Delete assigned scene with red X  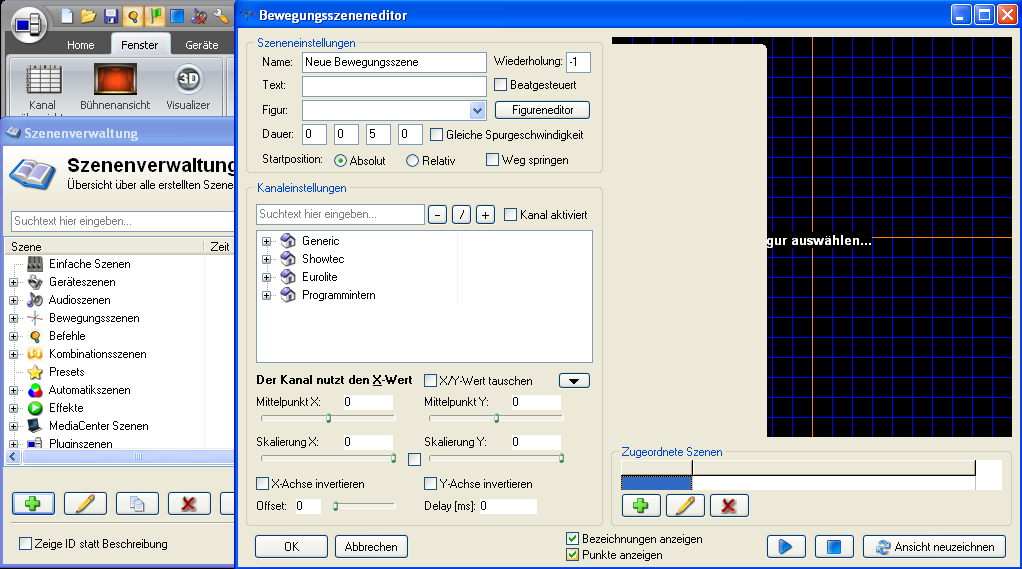[x=729, y=505]
